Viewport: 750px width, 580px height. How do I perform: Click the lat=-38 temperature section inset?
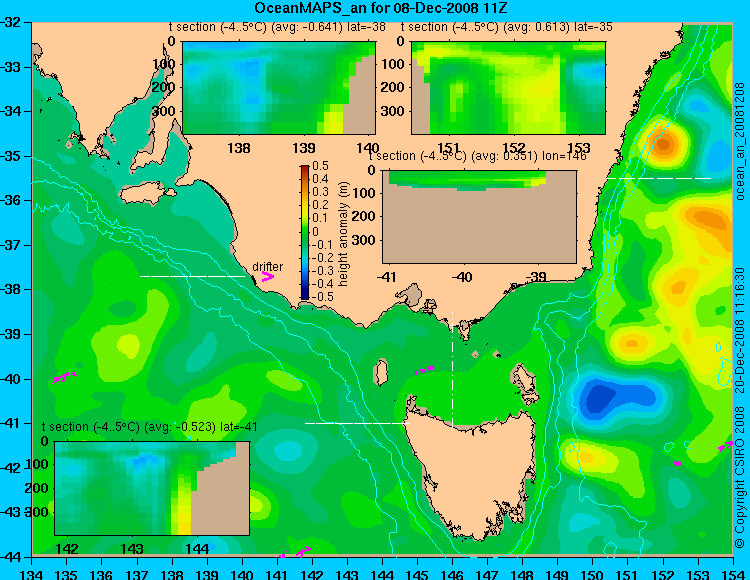[x=279, y=88]
